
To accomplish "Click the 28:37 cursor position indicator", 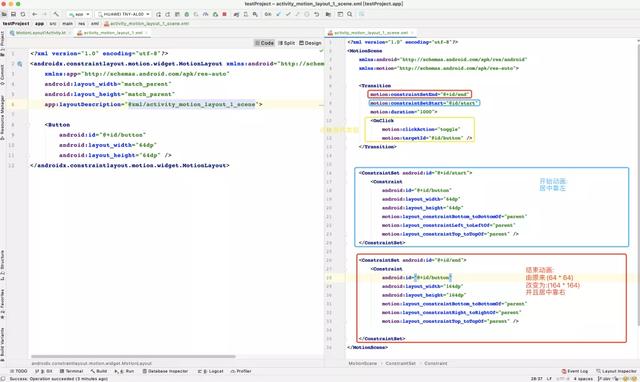I will tap(536, 379).
